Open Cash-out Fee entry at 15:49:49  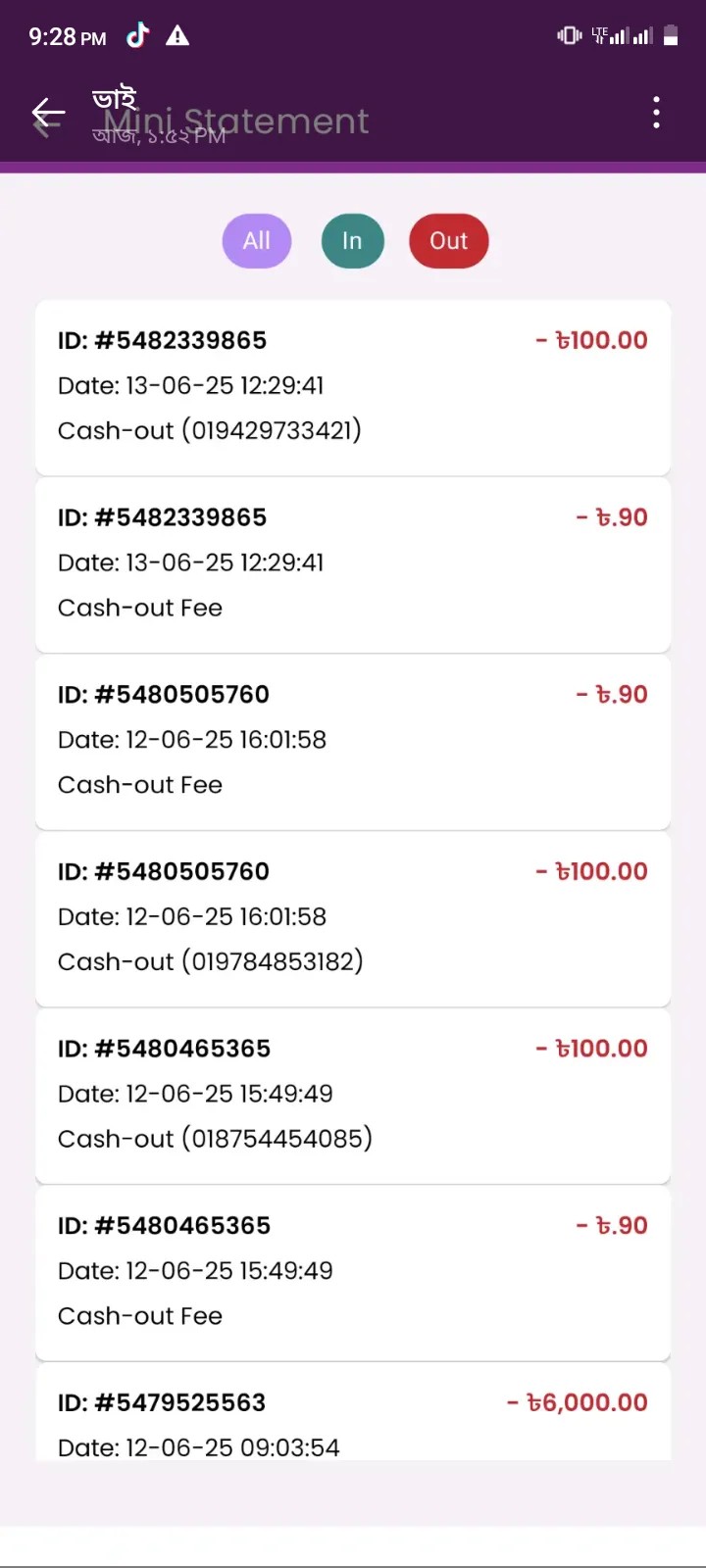(353, 1273)
